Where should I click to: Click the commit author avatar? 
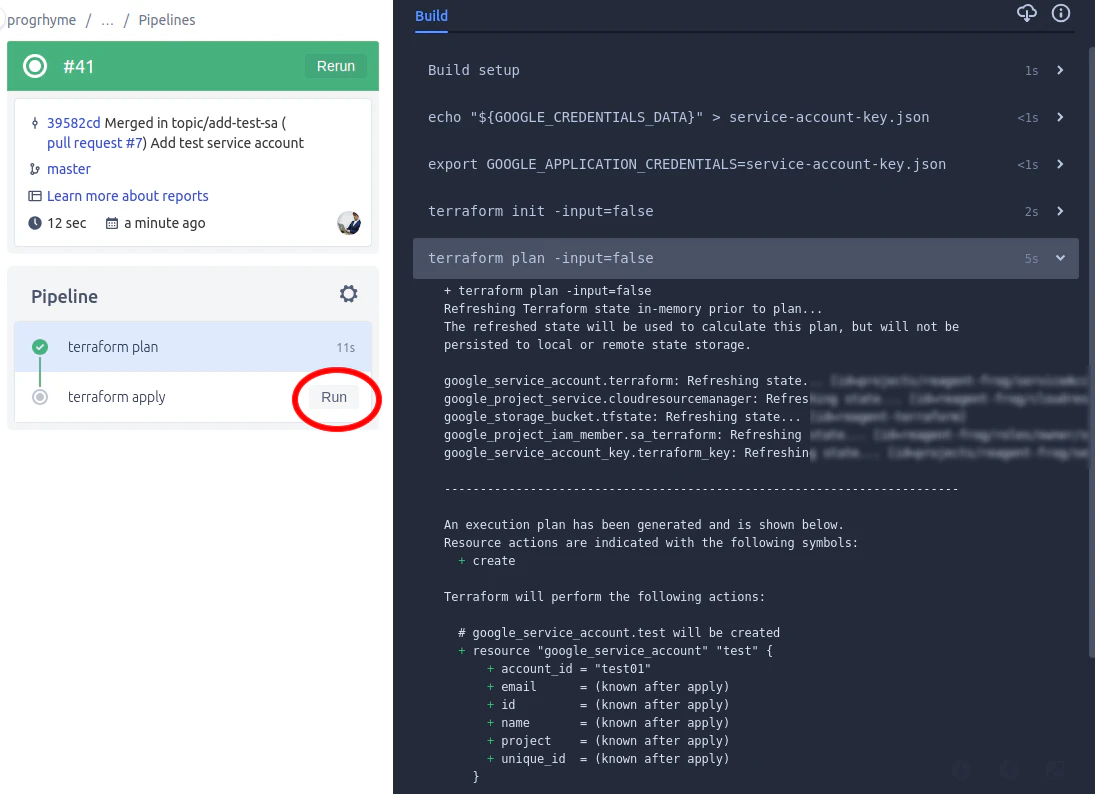[x=348, y=223]
